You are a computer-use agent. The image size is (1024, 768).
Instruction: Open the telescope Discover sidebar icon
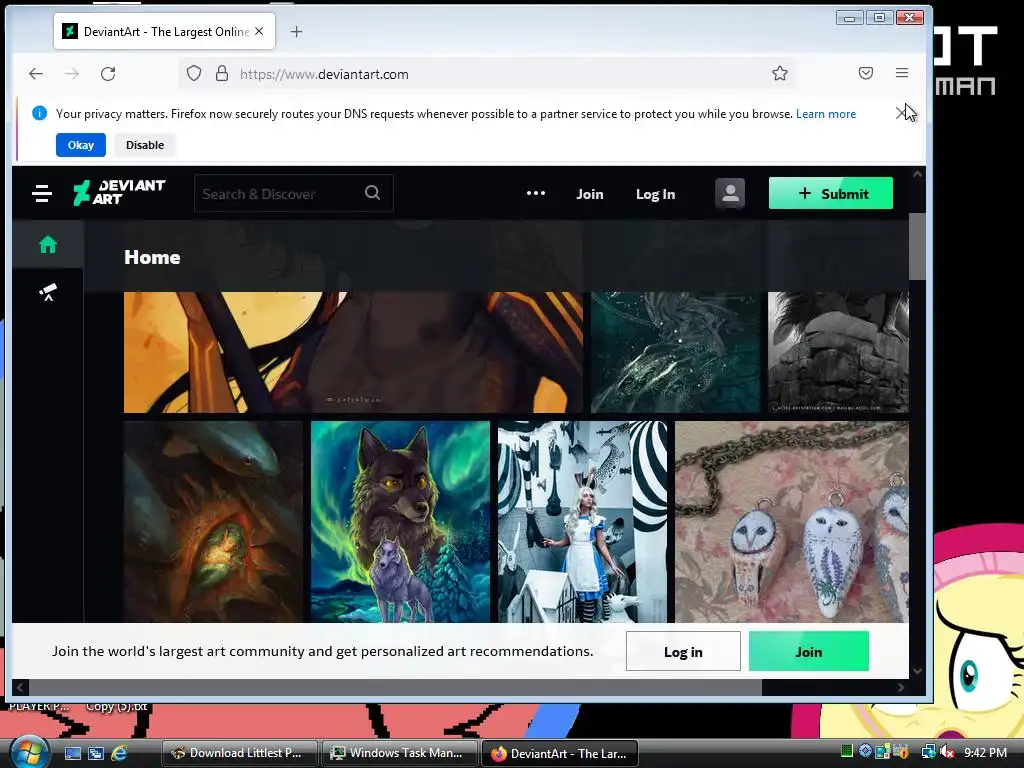(x=48, y=292)
